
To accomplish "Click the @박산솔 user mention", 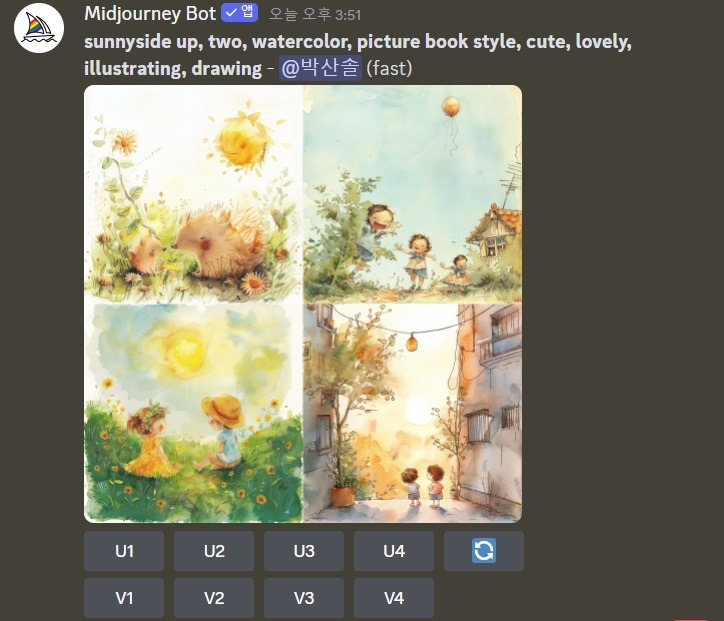I will coord(320,68).
